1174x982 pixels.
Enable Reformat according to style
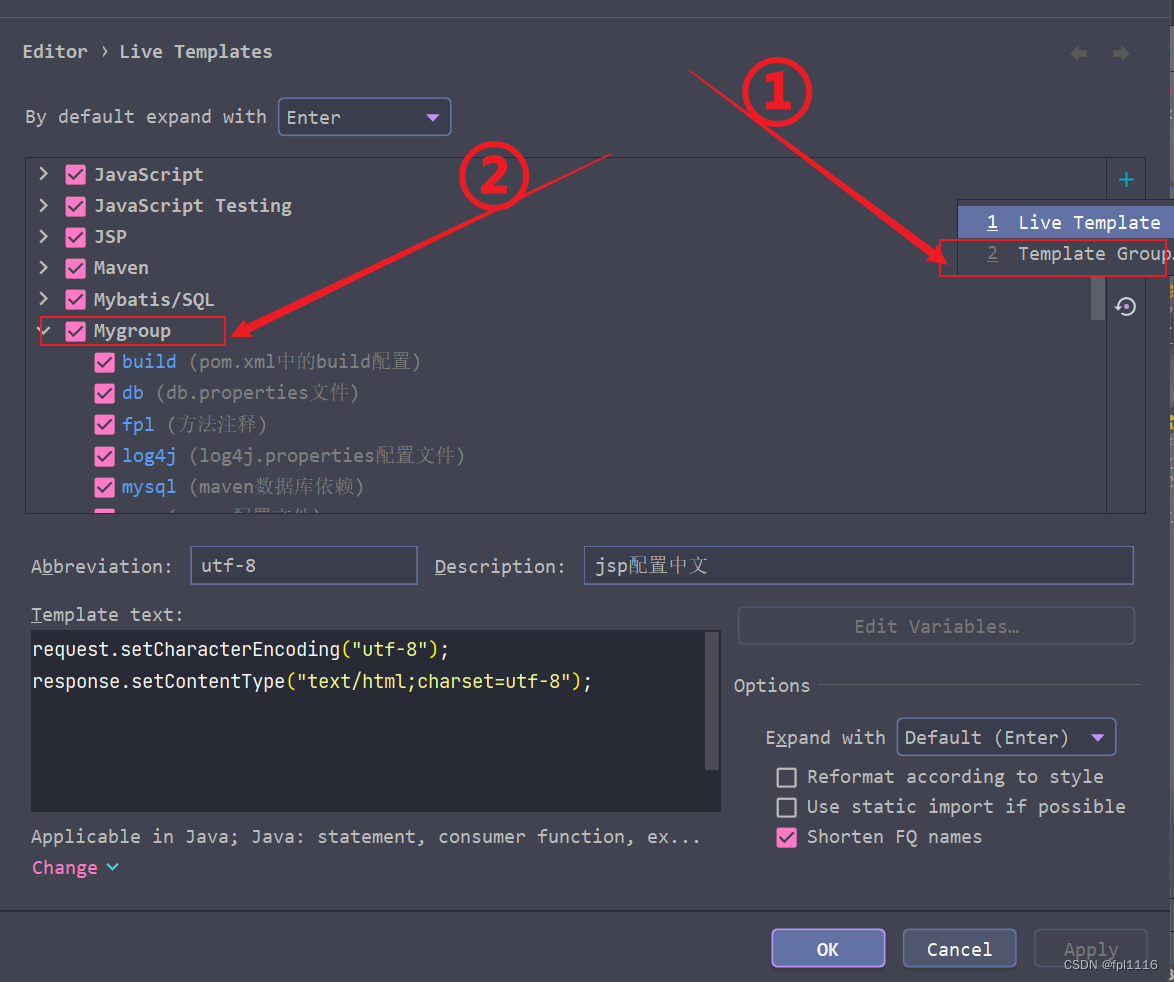pos(786,778)
